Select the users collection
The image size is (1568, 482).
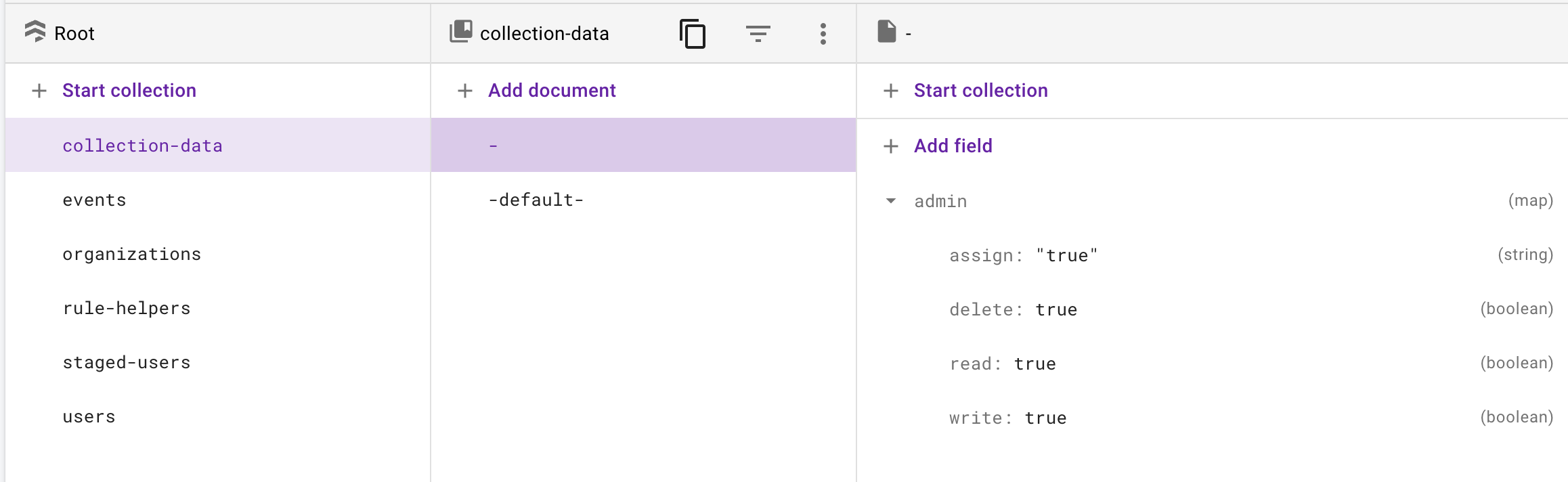point(89,417)
